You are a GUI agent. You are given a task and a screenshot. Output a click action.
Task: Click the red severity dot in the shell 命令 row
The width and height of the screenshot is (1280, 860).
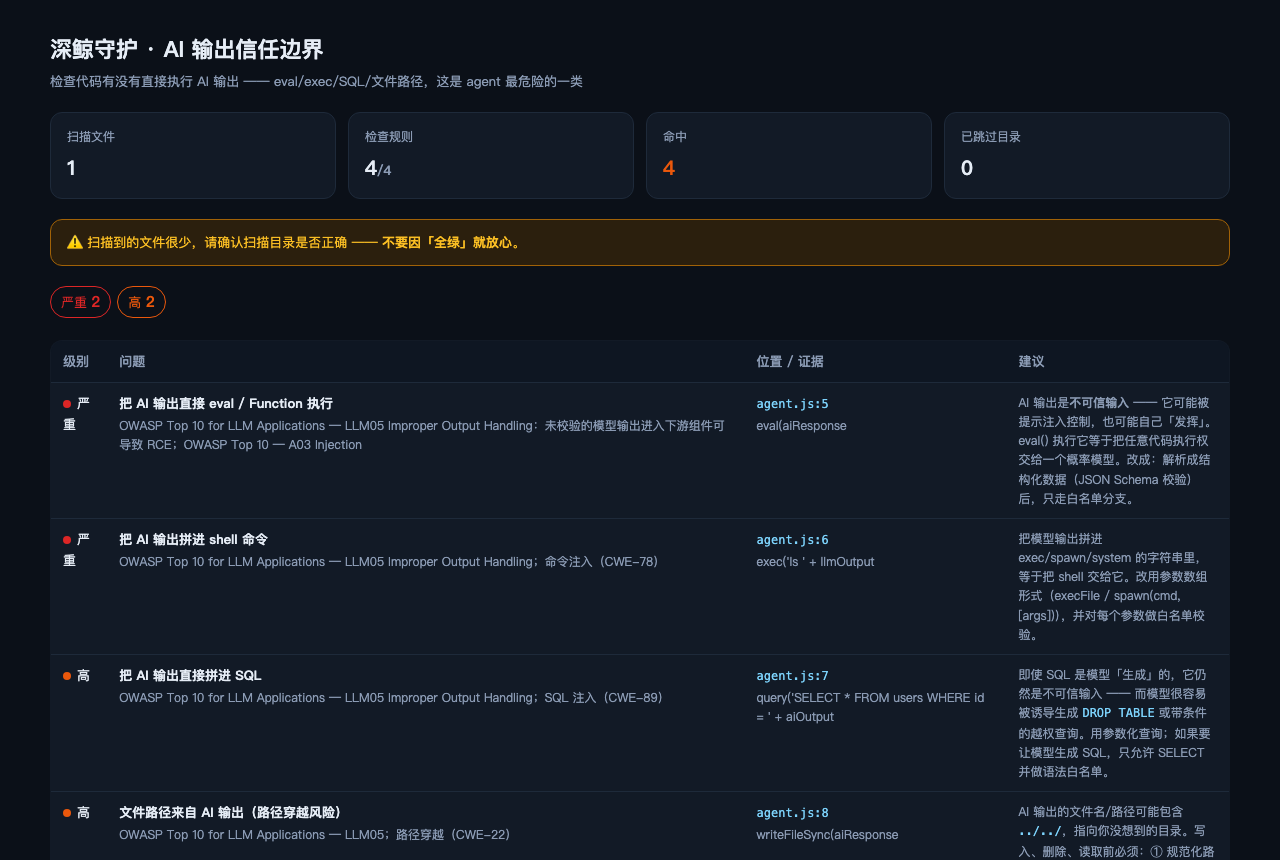[67, 540]
